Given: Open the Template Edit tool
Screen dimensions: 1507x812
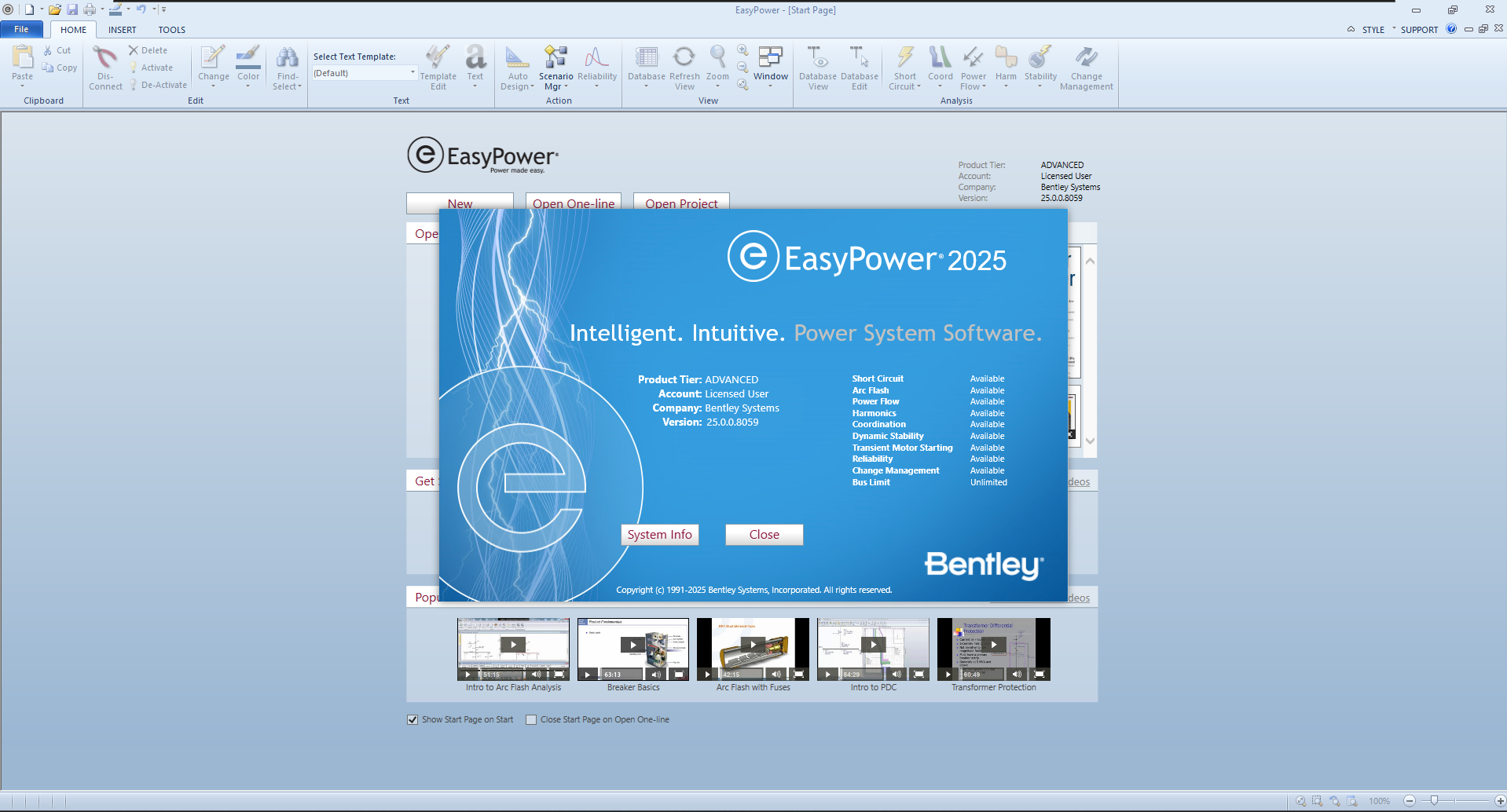Looking at the screenshot, I should point(438,68).
